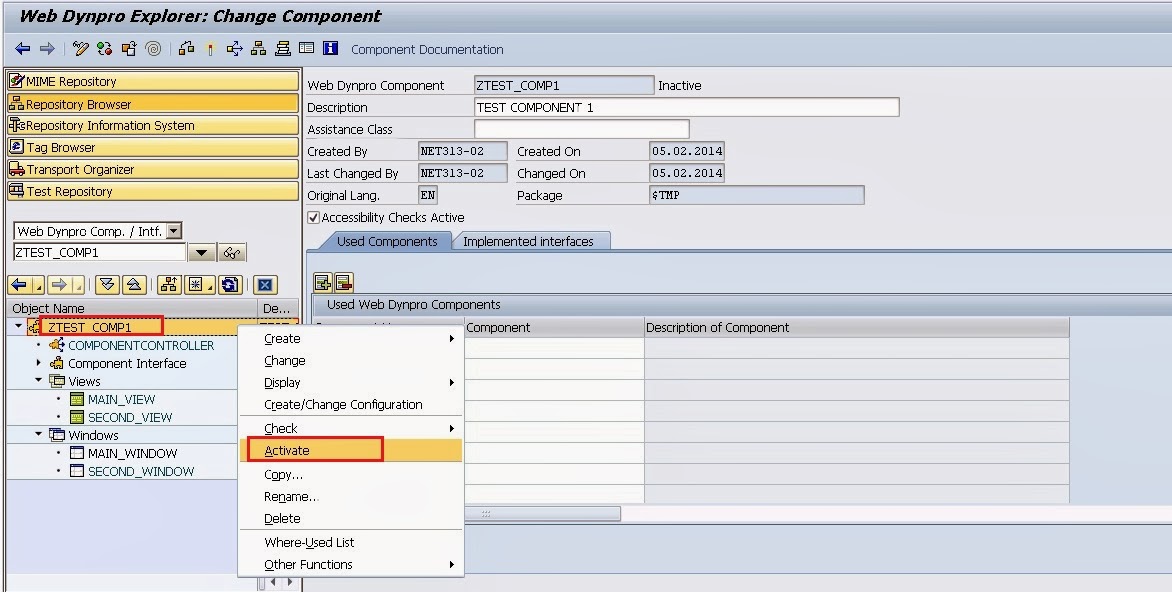Toggle the Accessibility Checks Active checkbox
The height and width of the screenshot is (592, 1172).
pyautogui.click(x=314, y=217)
